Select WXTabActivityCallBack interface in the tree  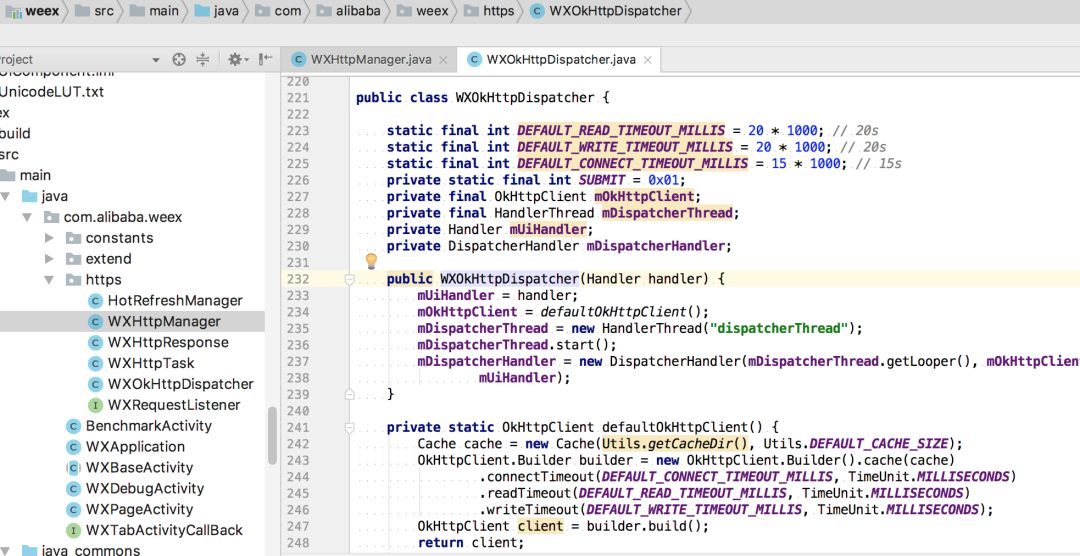[164, 531]
